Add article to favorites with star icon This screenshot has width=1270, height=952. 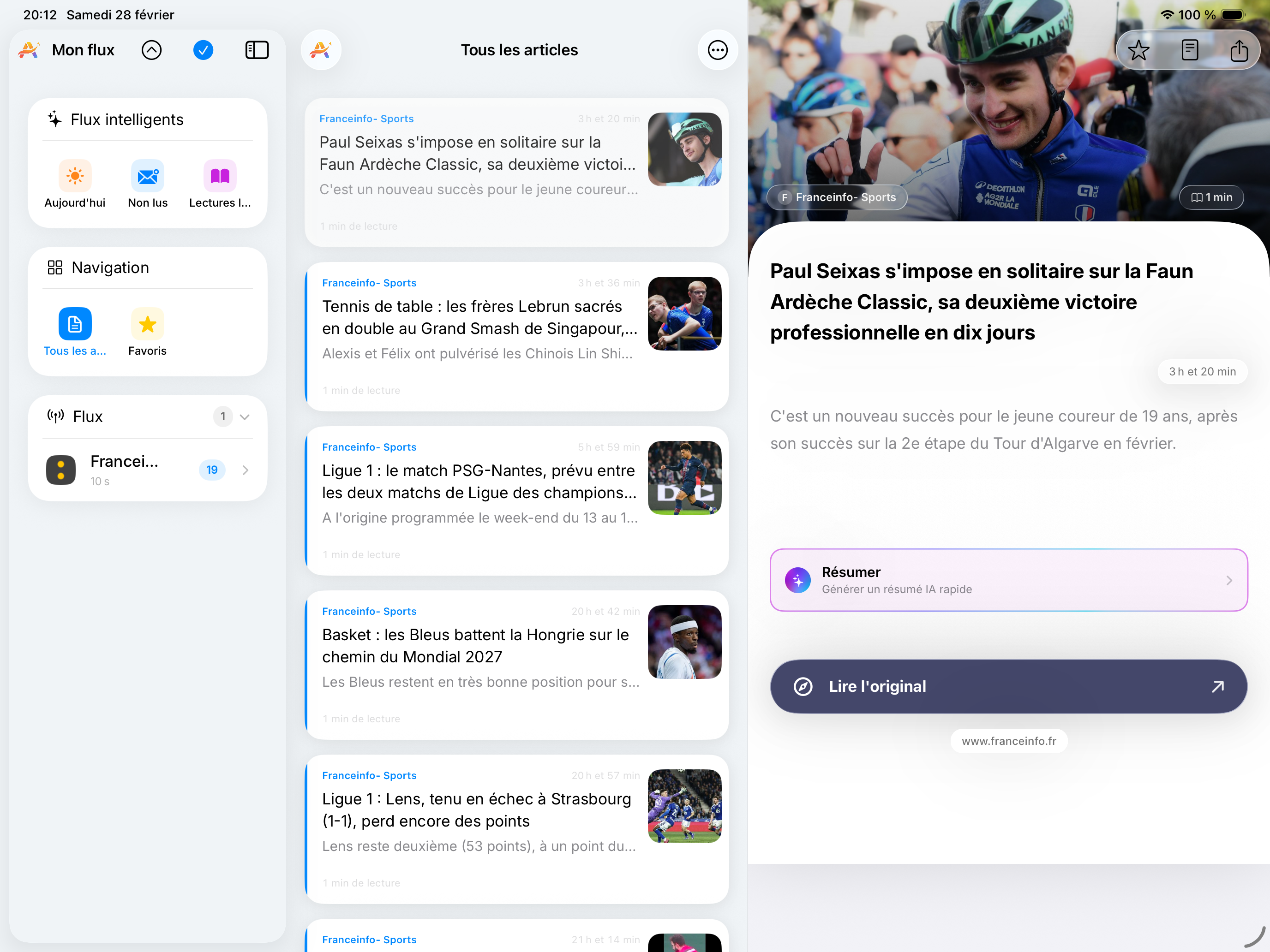coord(1138,50)
